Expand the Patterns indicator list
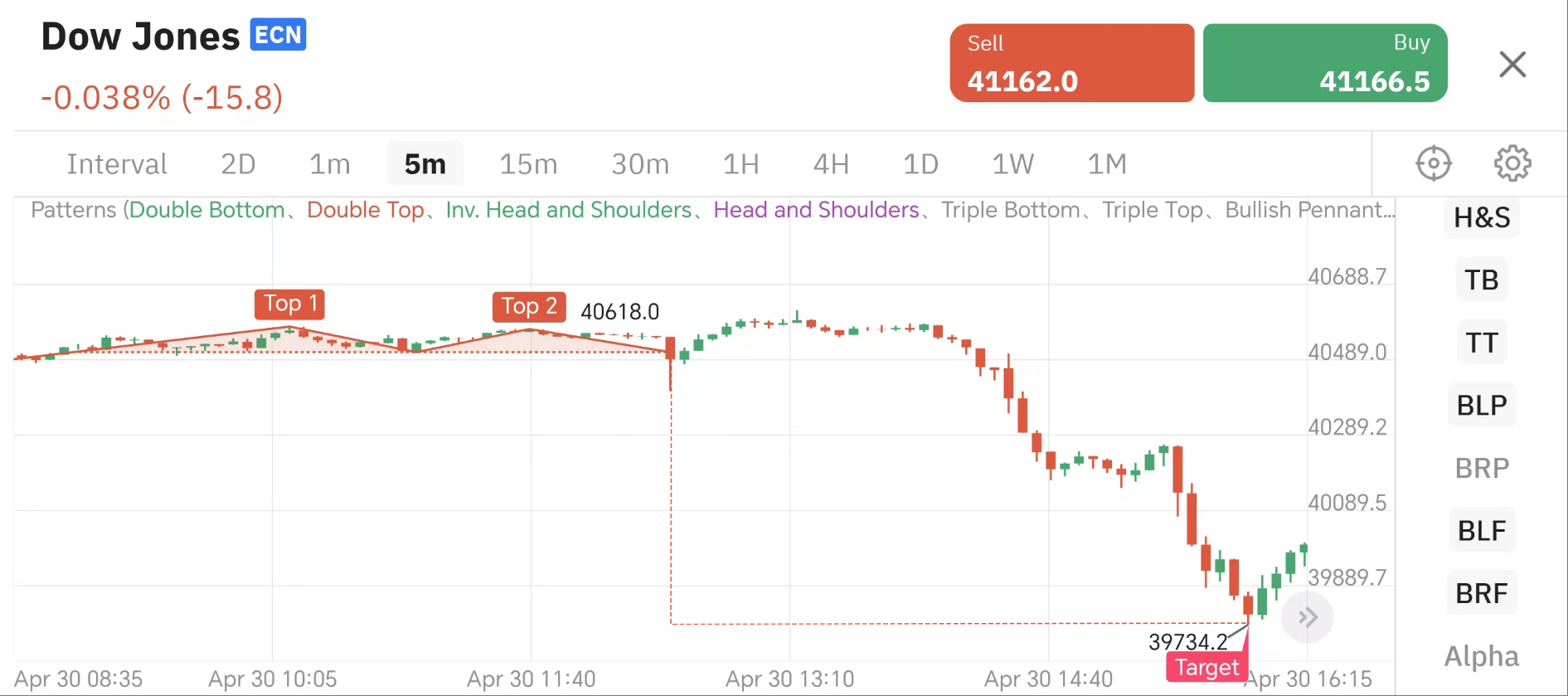The image size is (1568, 696). (711, 210)
